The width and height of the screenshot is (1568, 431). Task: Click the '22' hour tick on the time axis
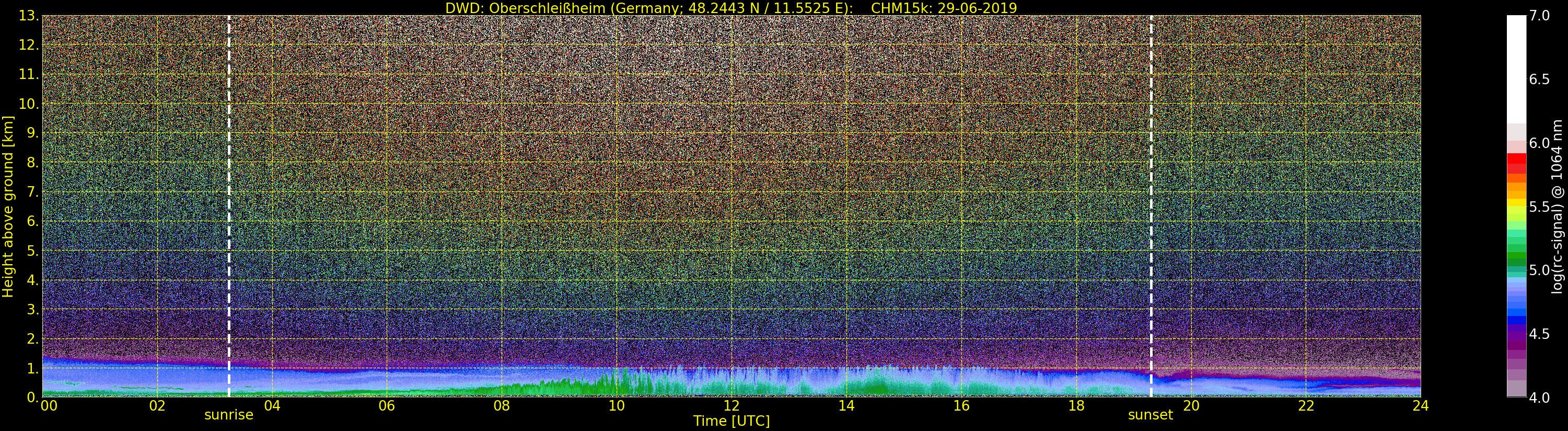[1306, 405]
